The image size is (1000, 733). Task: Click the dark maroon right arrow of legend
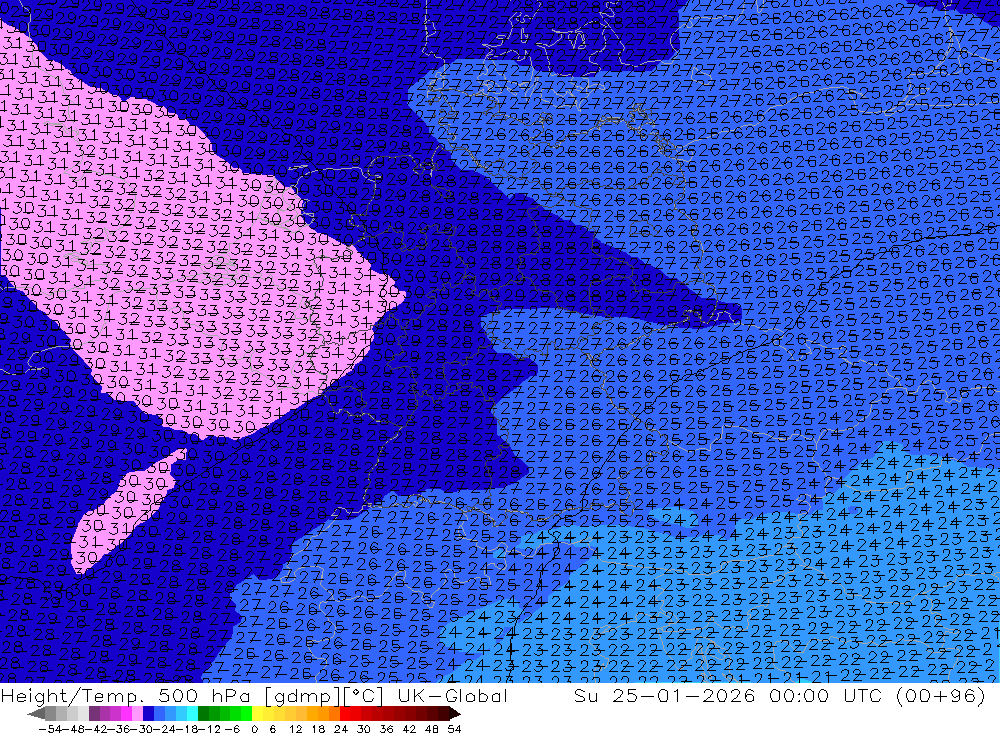click(454, 714)
